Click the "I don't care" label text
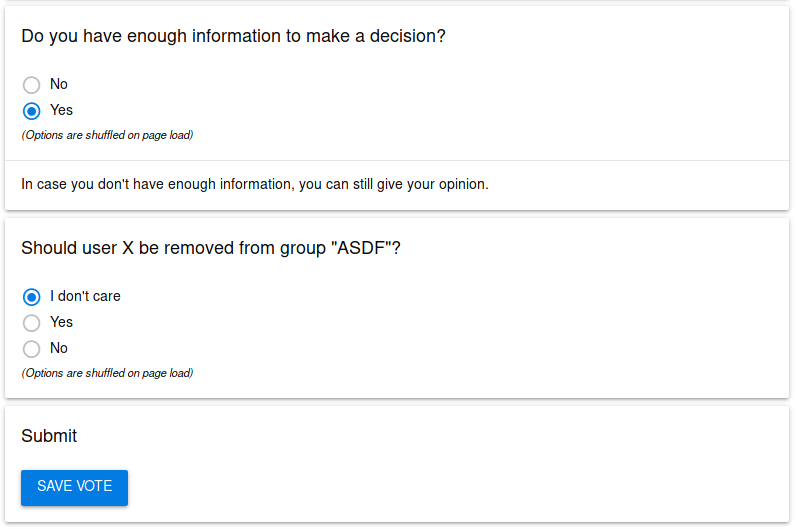This screenshot has width=797, height=529. [x=85, y=297]
